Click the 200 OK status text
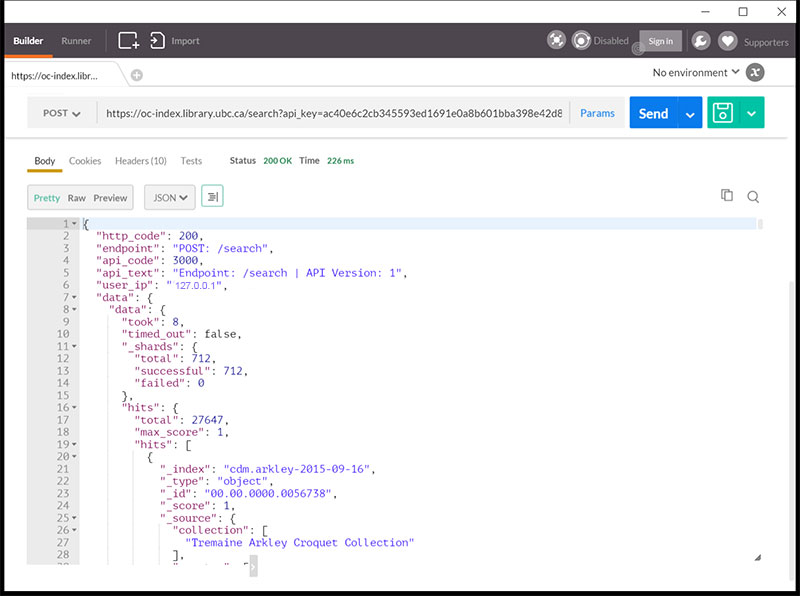This screenshot has width=800, height=596. [x=278, y=161]
